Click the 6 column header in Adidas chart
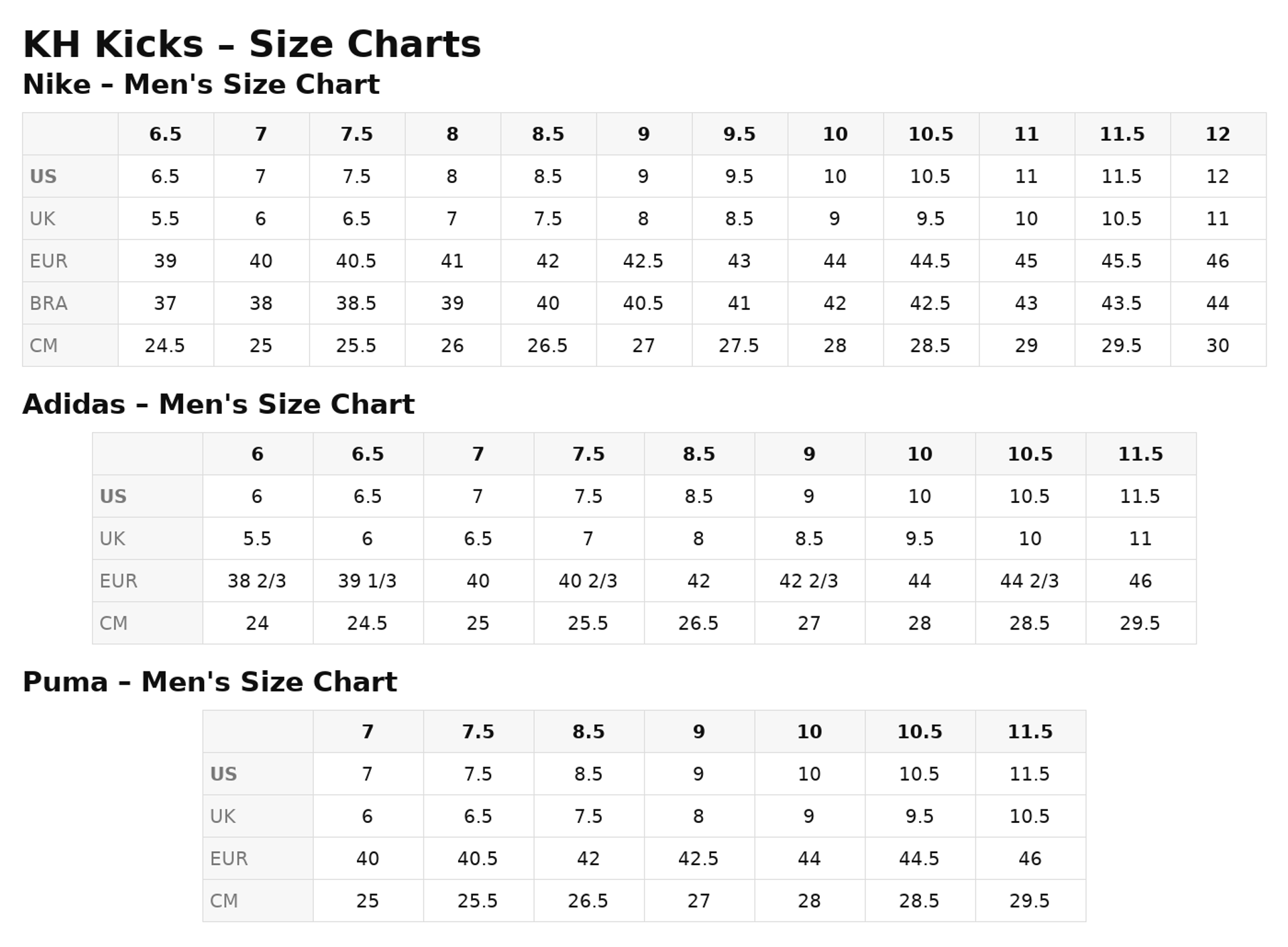The width and height of the screenshot is (1288, 947). click(x=258, y=454)
